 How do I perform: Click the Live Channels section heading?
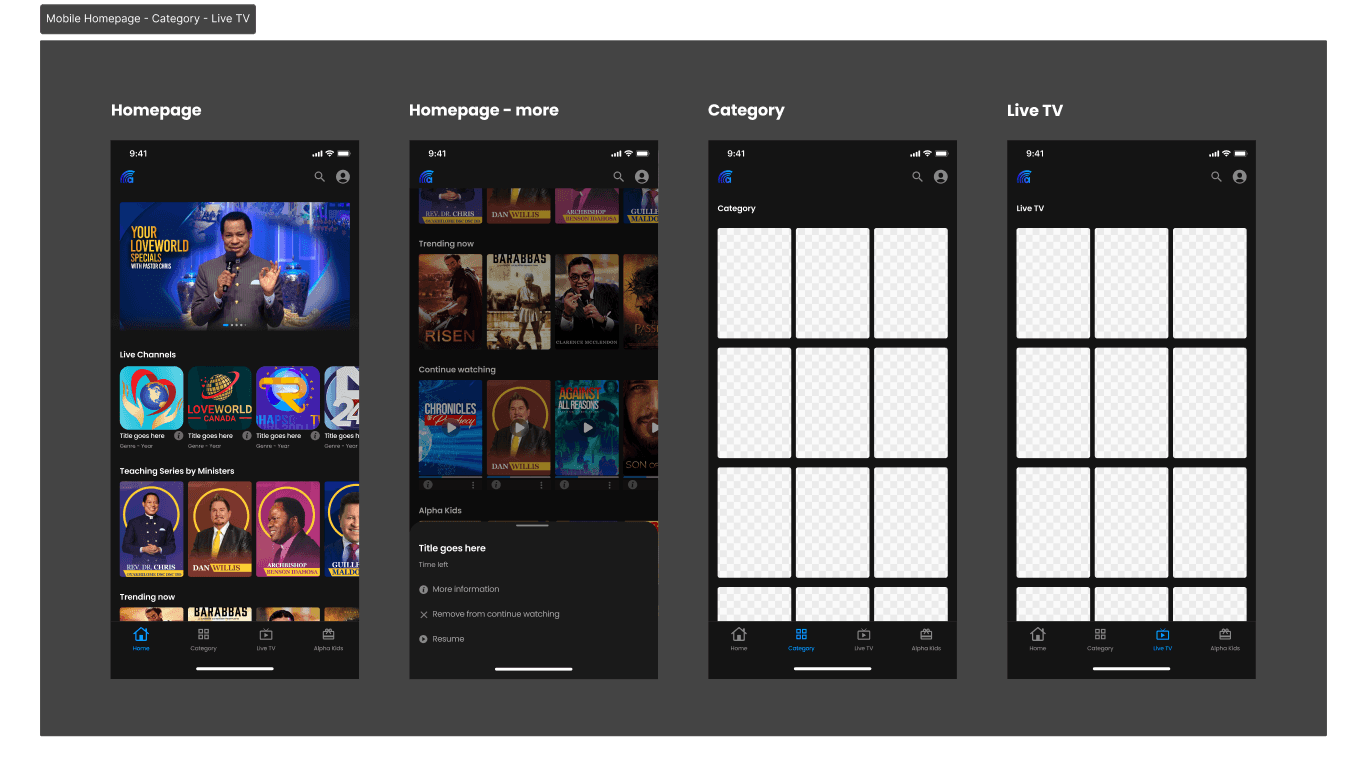pyautogui.click(x=148, y=355)
